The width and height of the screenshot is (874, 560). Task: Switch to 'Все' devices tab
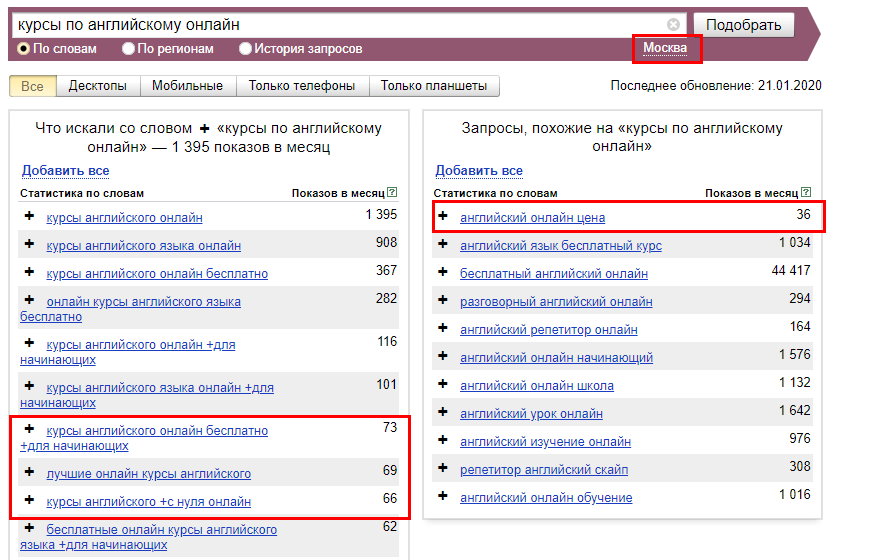coord(33,86)
